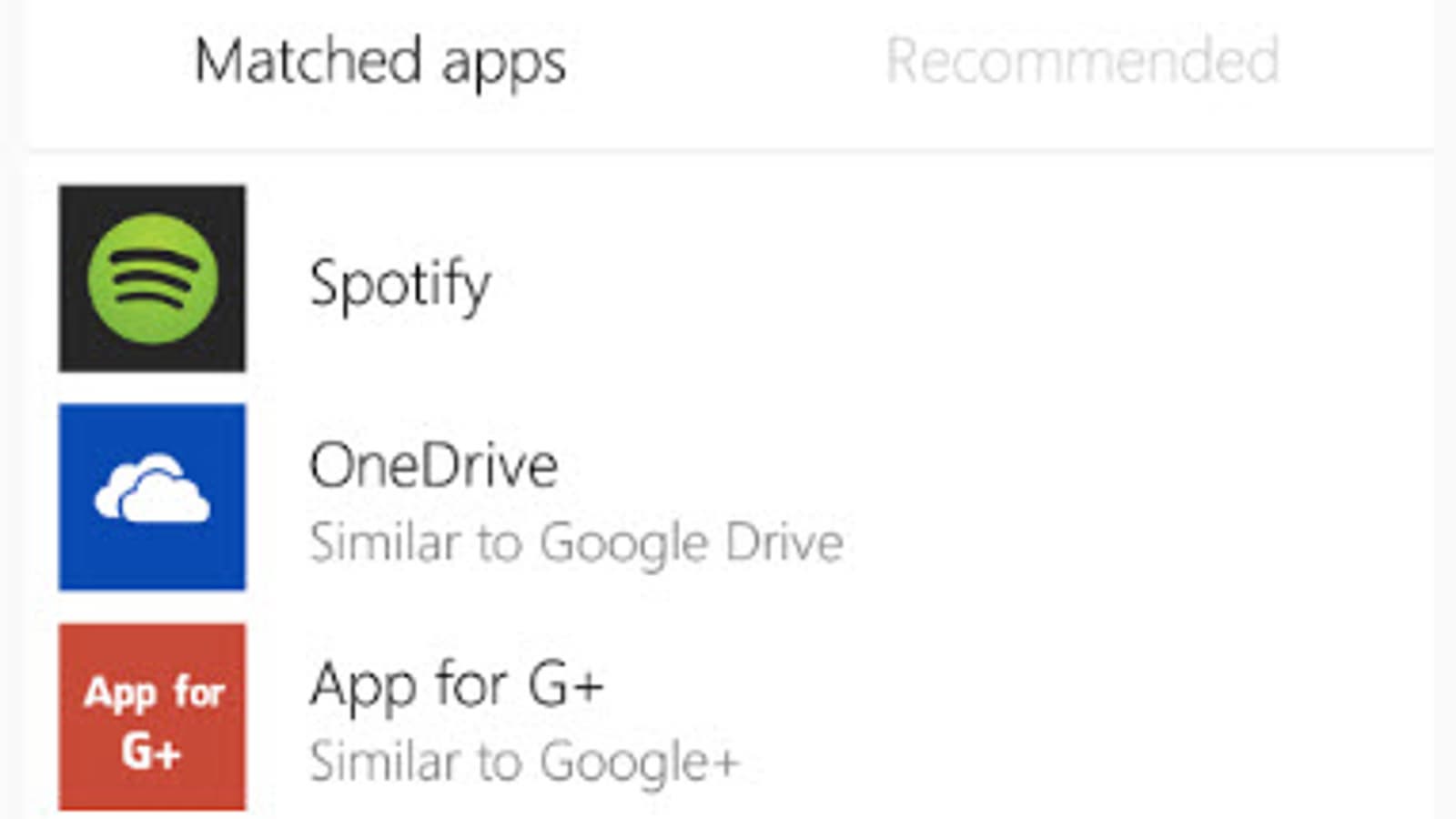Screen dimensions: 1456x819
Task: Click the Similar to Google Drive subtitle
Action: click(x=576, y=542)
